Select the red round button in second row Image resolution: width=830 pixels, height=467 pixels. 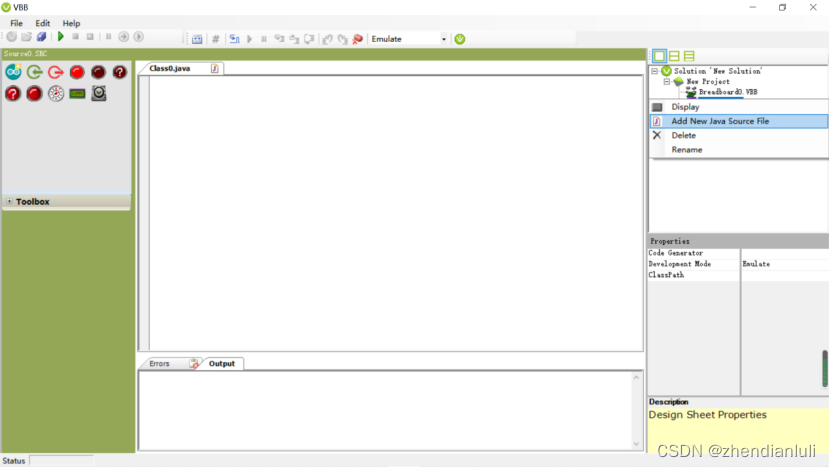34,94
